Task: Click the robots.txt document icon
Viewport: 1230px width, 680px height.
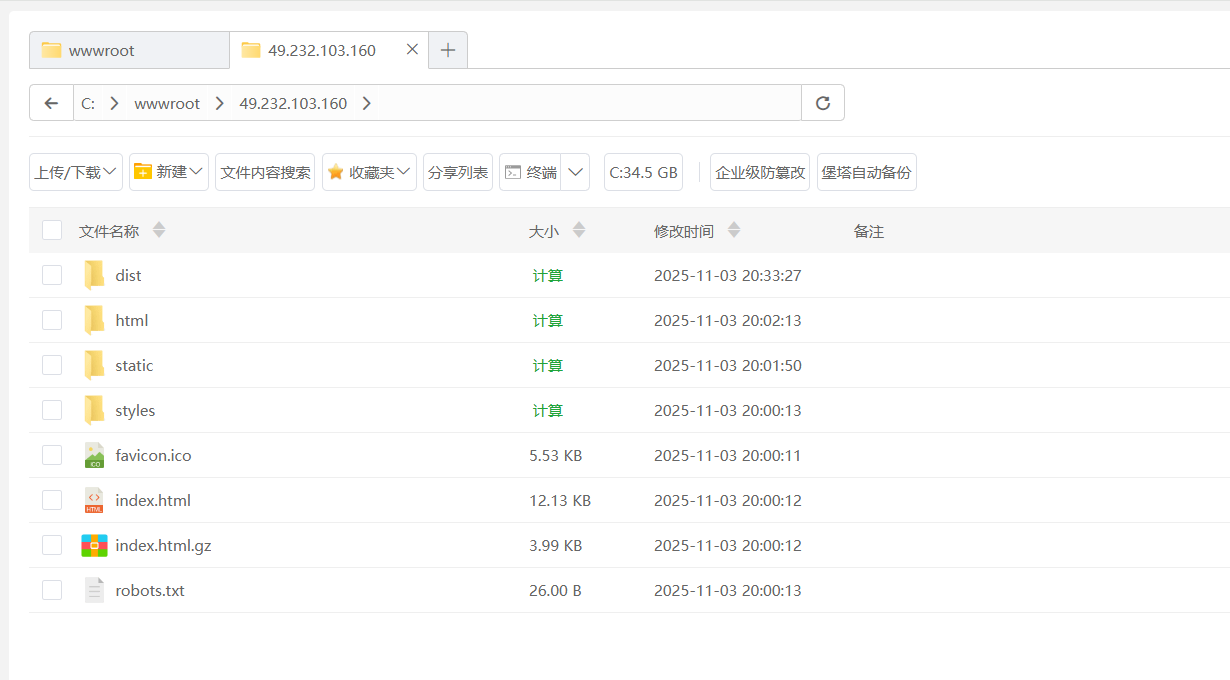Action: click(x=94, y=590)
